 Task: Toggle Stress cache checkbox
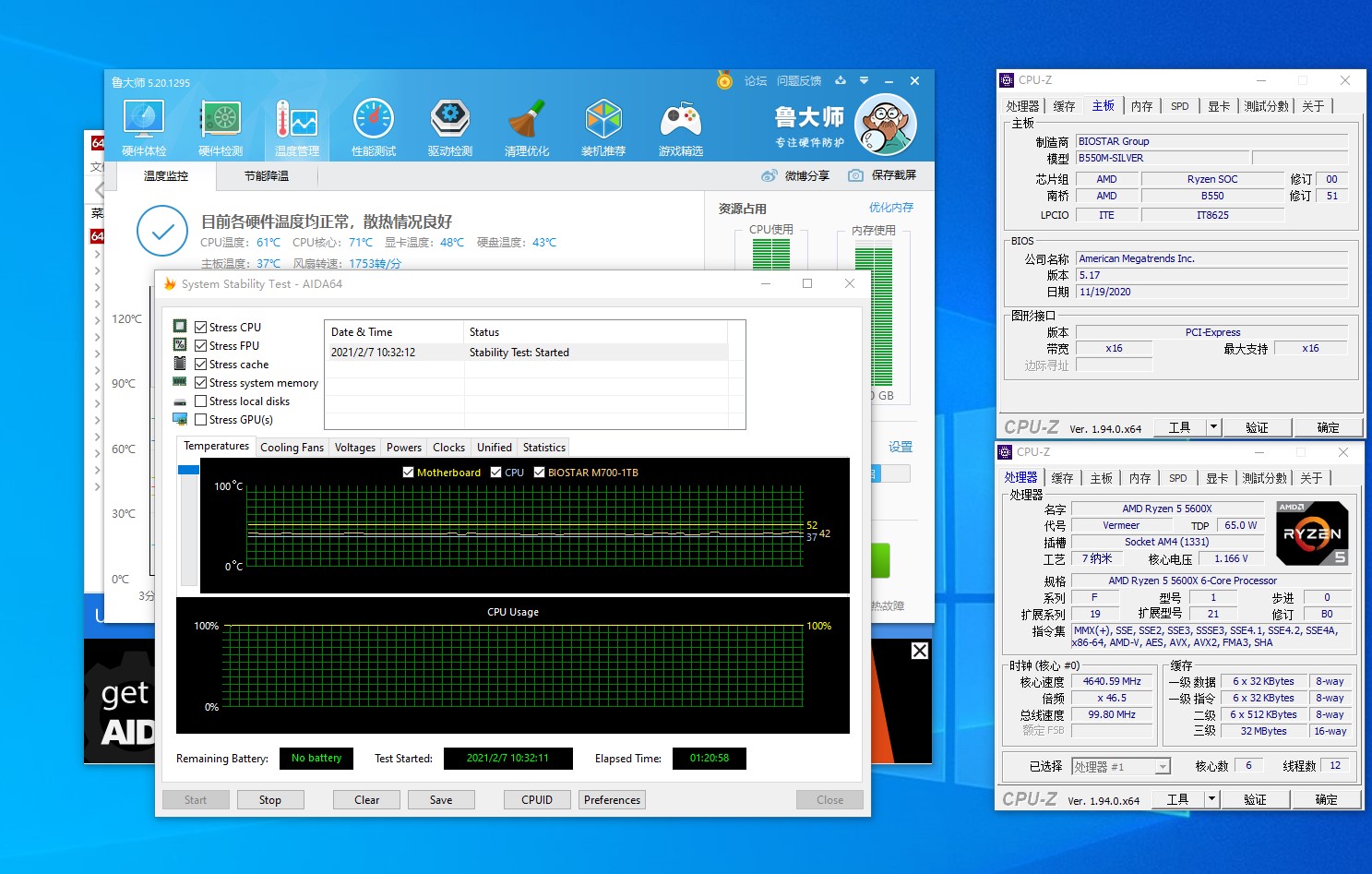[200, 364]
